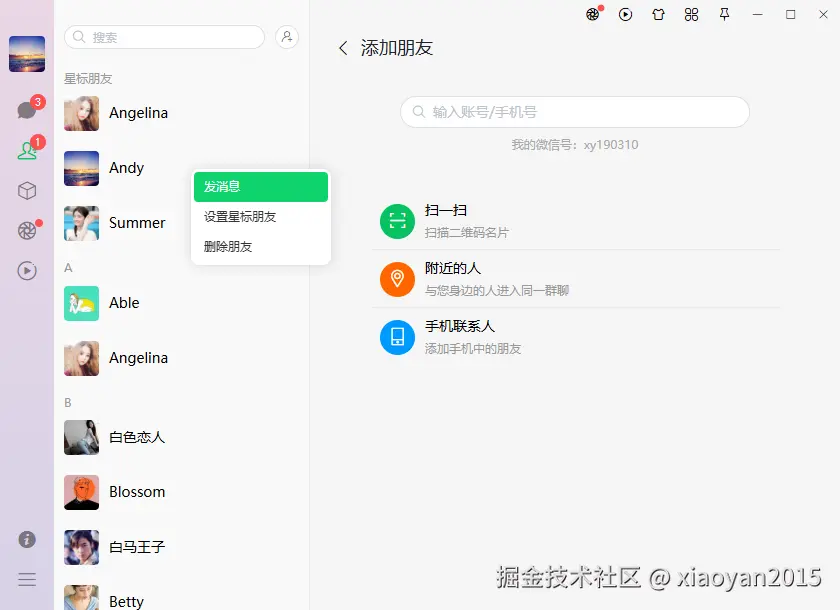The width and height of the screenshot is (840, 610).
Task: Open the video play icon in the sidebar
Action: click(26, 271)
